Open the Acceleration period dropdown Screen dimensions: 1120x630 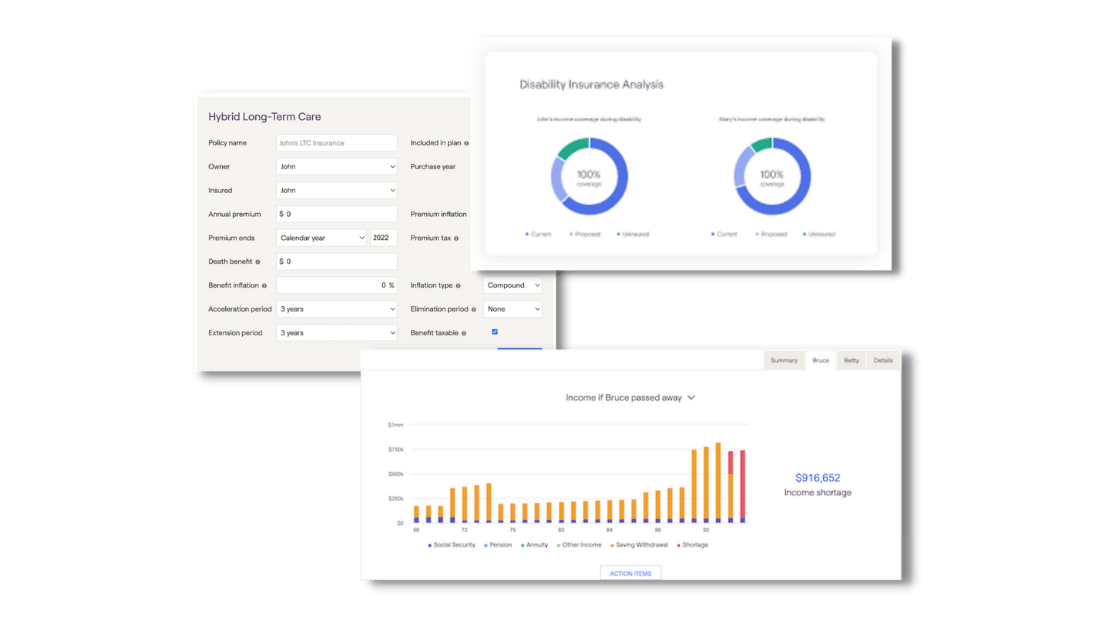pyautogui.click(x=336, y=309)
